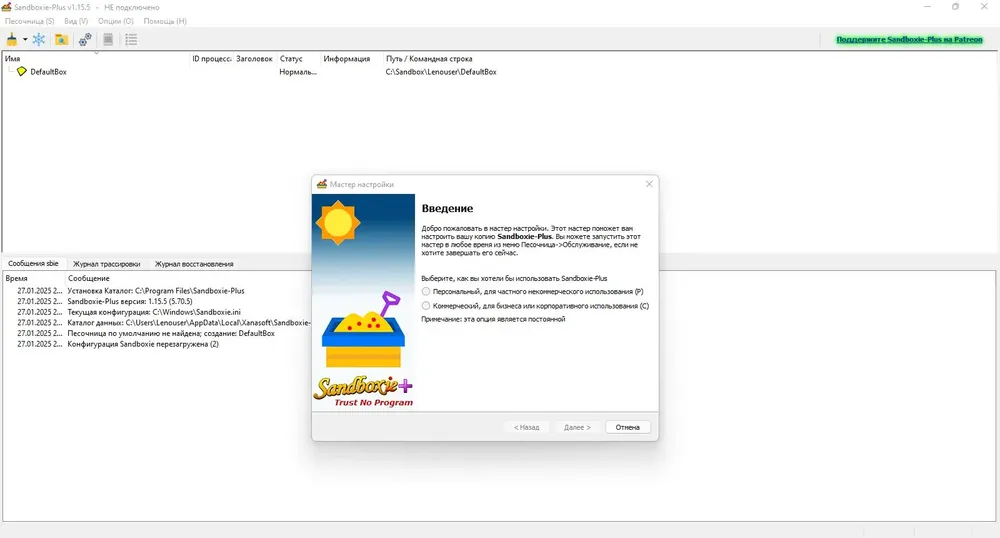This screenshot has width=1000, height=538.
Task: Select Commercial business use radio option
Action: click(x=426, y=306)
